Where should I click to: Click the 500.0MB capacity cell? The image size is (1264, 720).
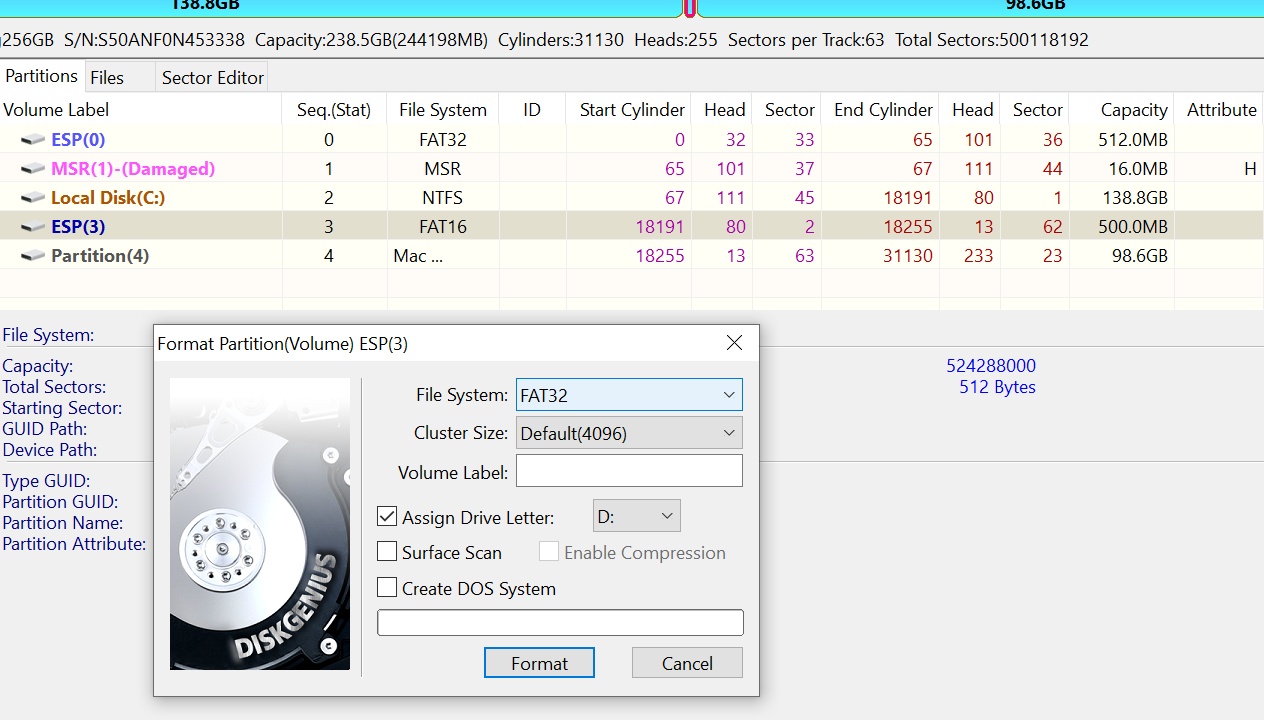pos(1121,227)
